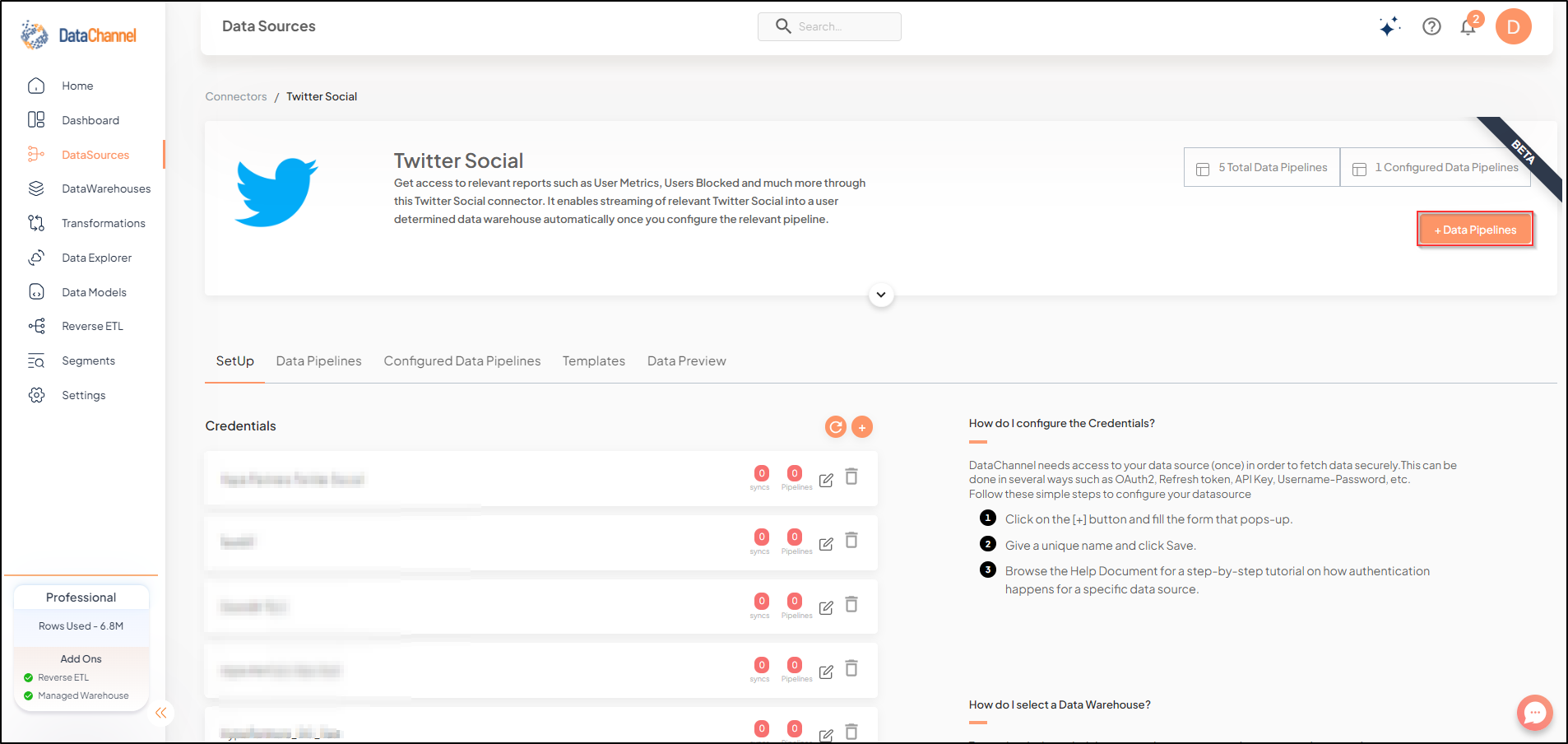Edit the first credential row
This screenshot has width=1568, height=744.
point(826,480)
